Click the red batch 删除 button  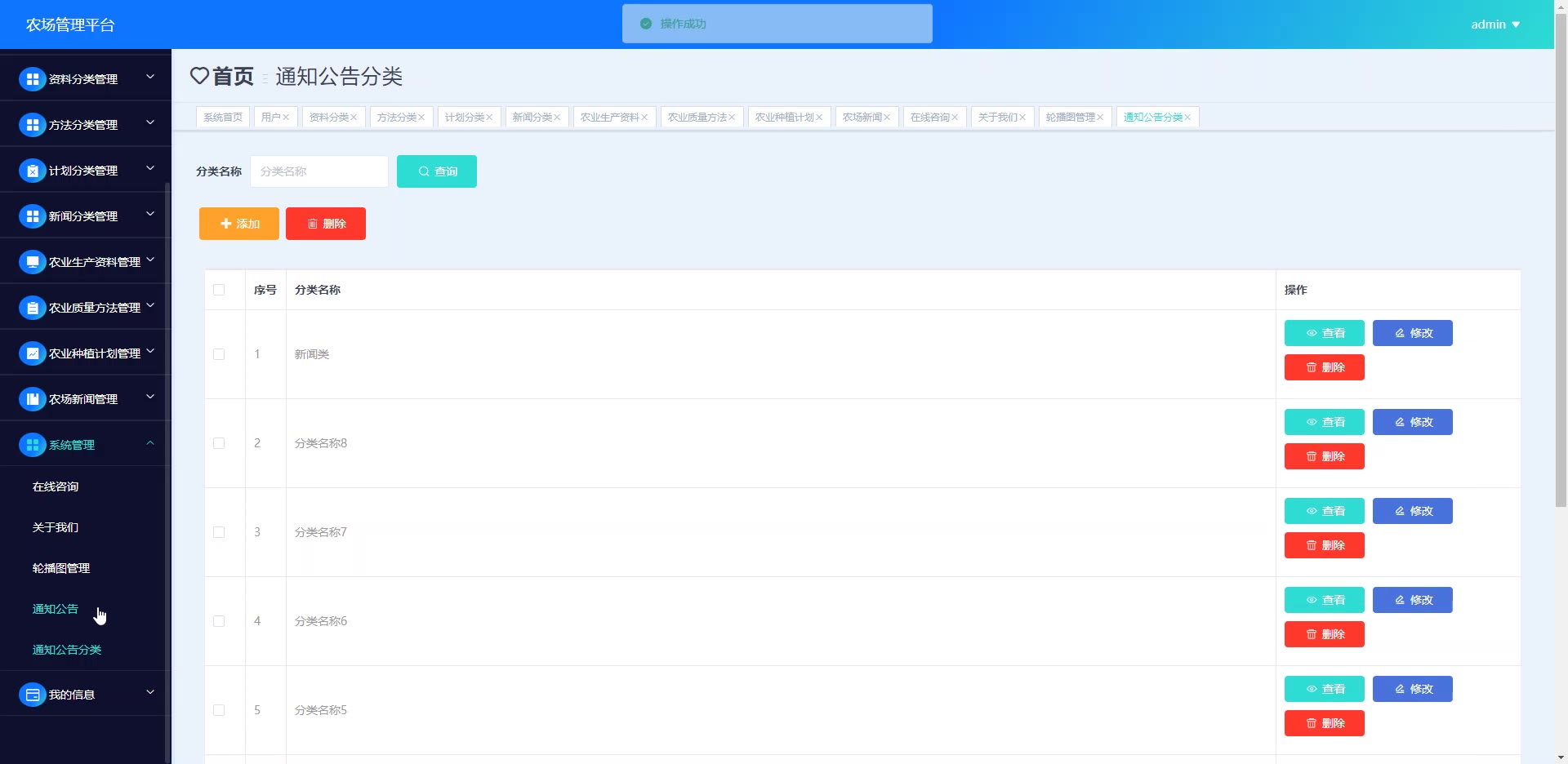(x=326, y=224)
